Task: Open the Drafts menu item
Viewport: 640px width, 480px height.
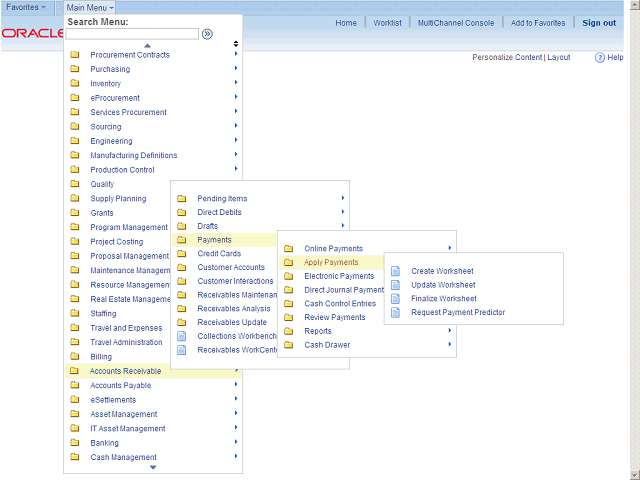Action: pos(207,226)
